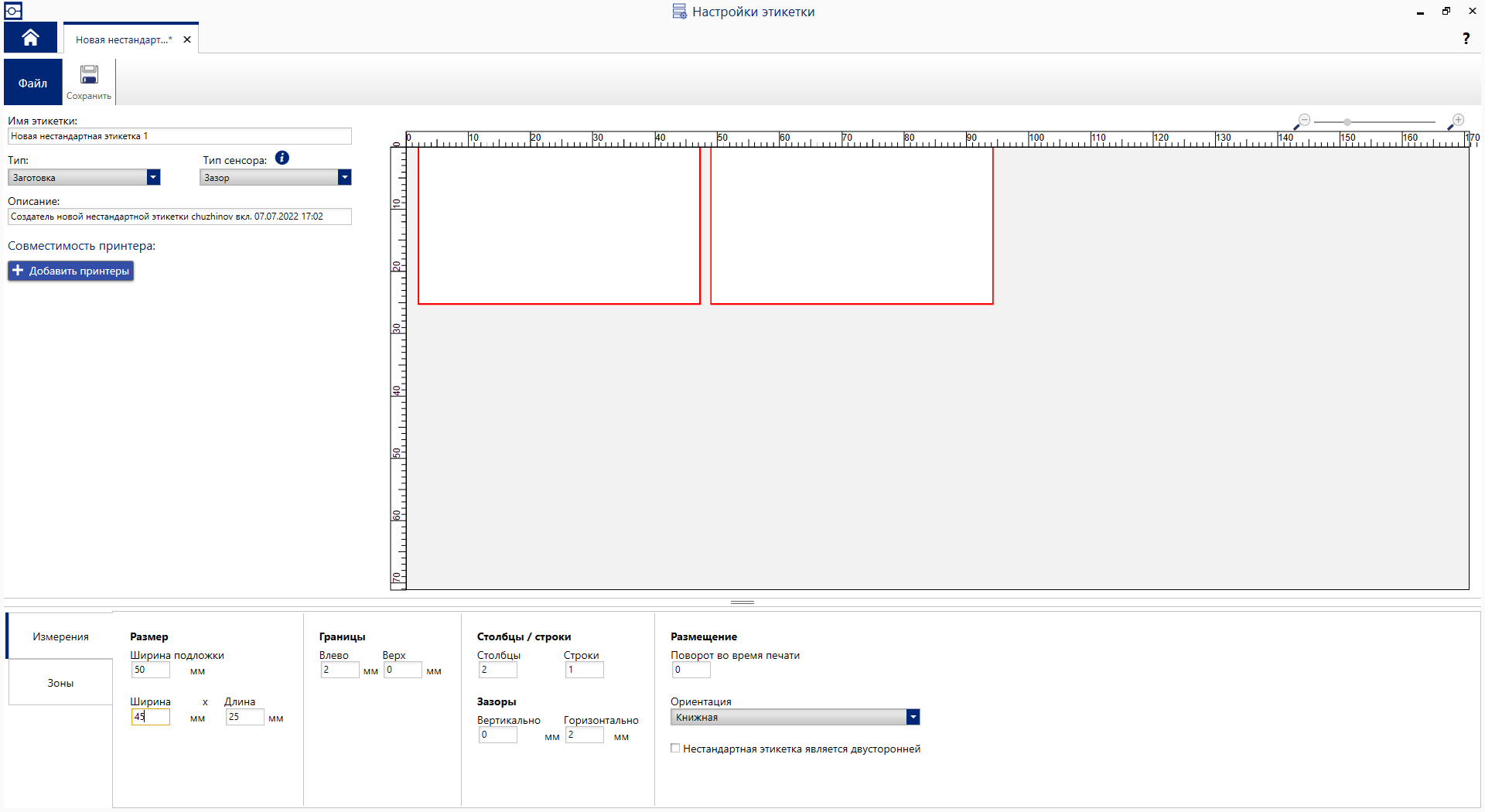Viewport: 1485px width, 812px height.
Task: Expand the Тип сенсора dropdown
Action: pos(344,178)
